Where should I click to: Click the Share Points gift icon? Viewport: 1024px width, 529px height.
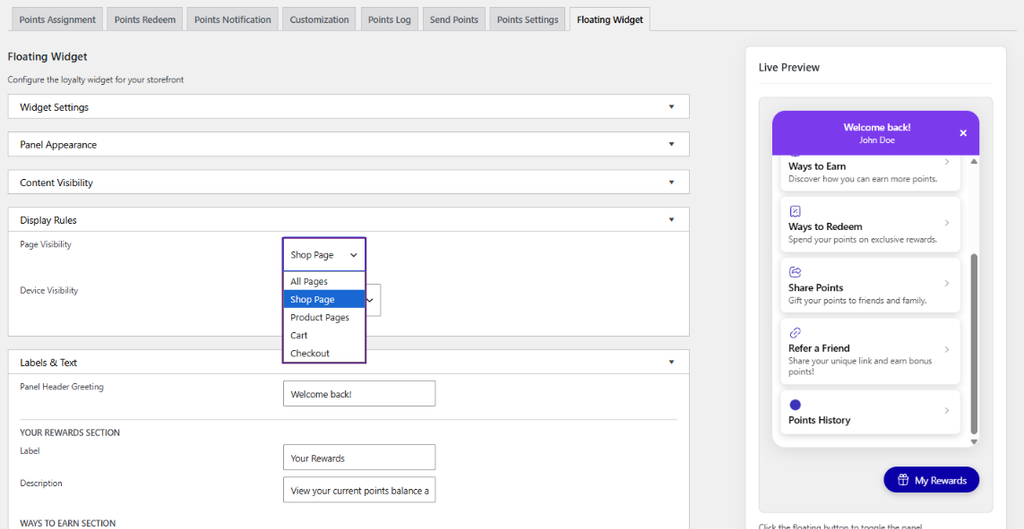(795, 272)
